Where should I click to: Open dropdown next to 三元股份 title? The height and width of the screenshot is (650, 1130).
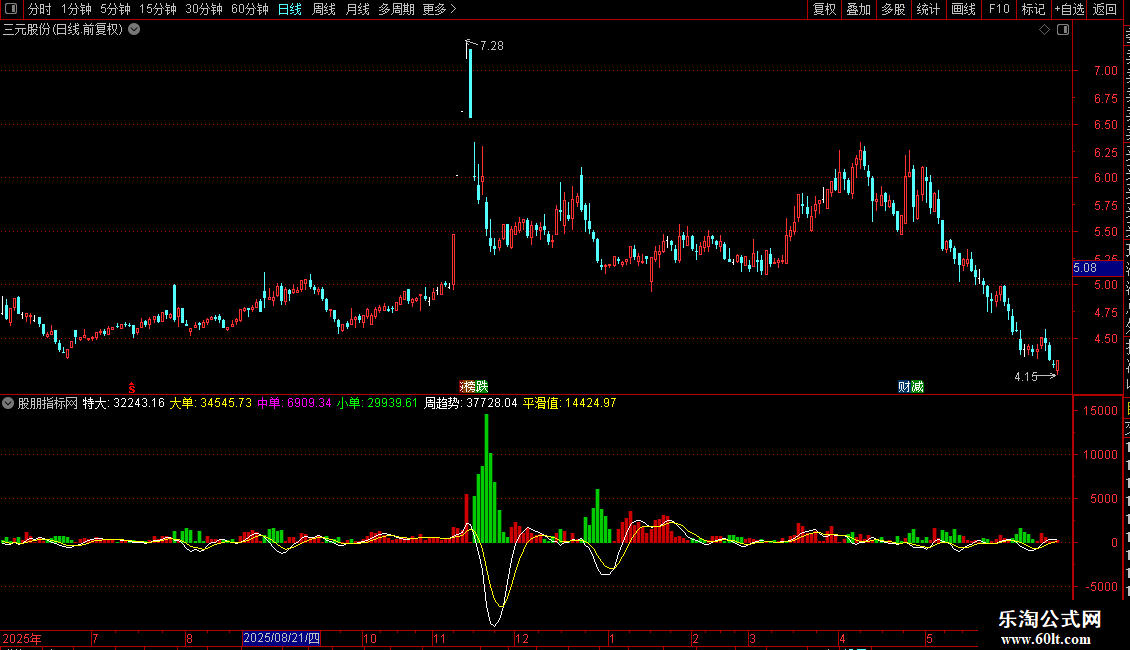134,30
